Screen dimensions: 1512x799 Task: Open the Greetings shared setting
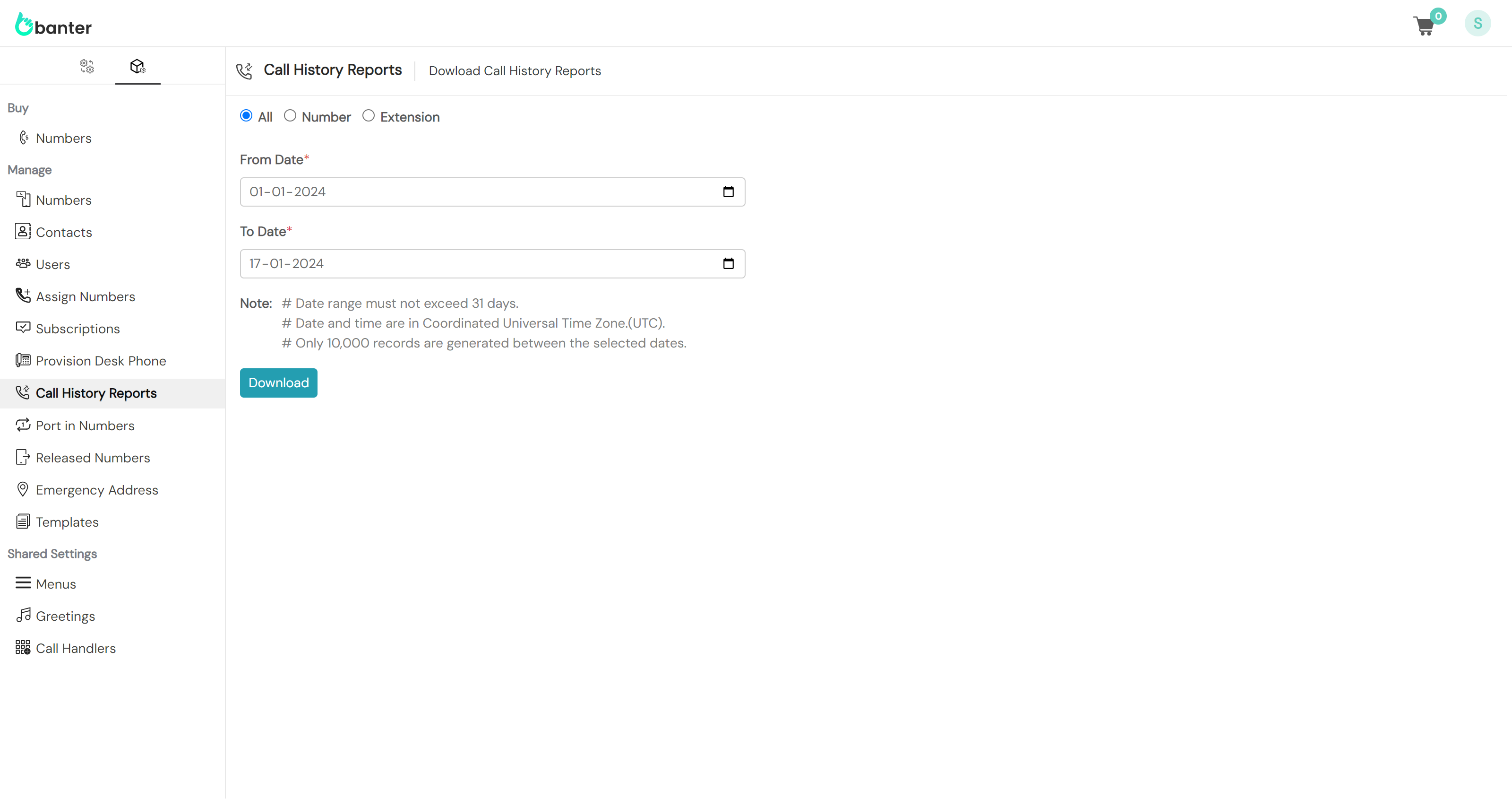click(x=65, y=616)
